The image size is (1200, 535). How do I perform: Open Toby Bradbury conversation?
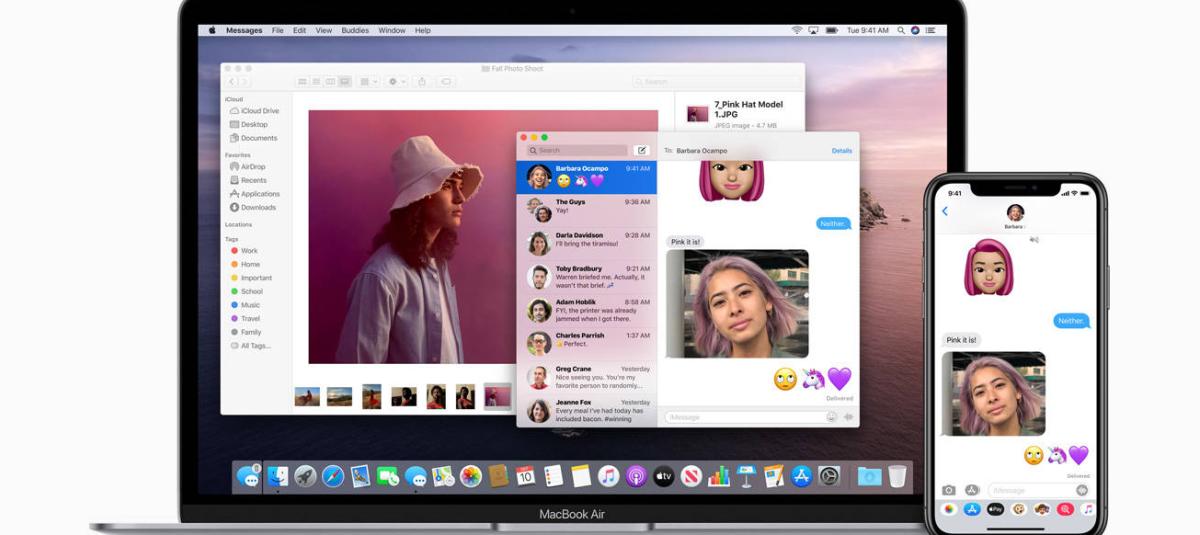pos(587,276)
